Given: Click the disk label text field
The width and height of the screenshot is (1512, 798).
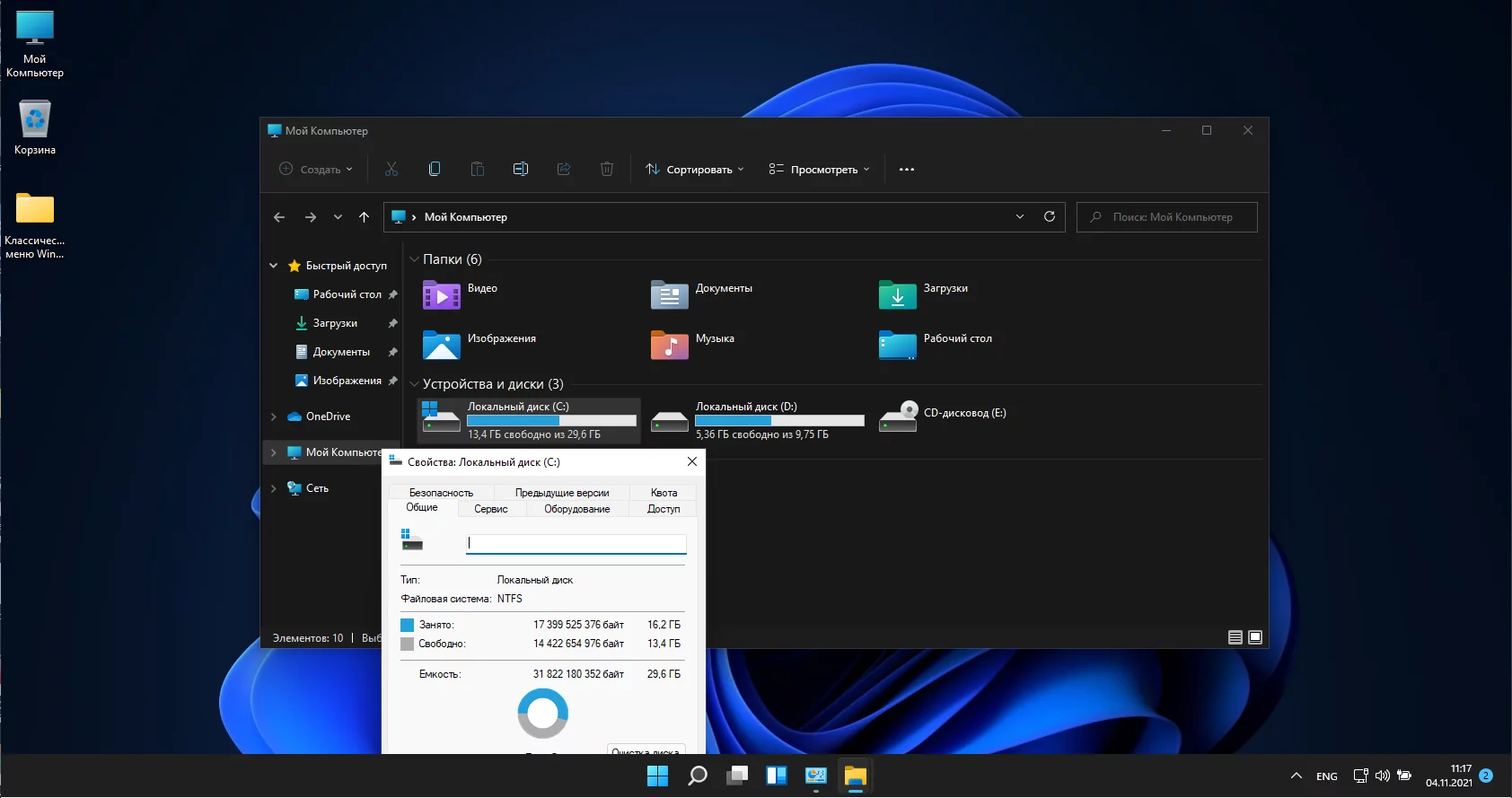Looking at the screenshot, I should (x=576, y=543).
